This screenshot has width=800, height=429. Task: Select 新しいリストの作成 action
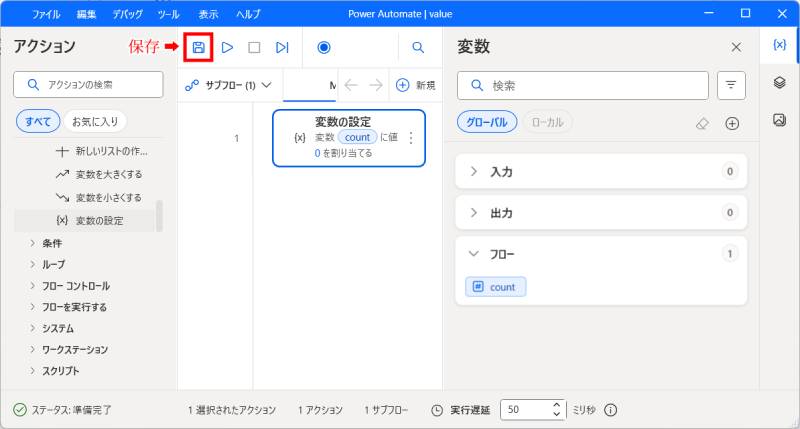pos(102,151)
